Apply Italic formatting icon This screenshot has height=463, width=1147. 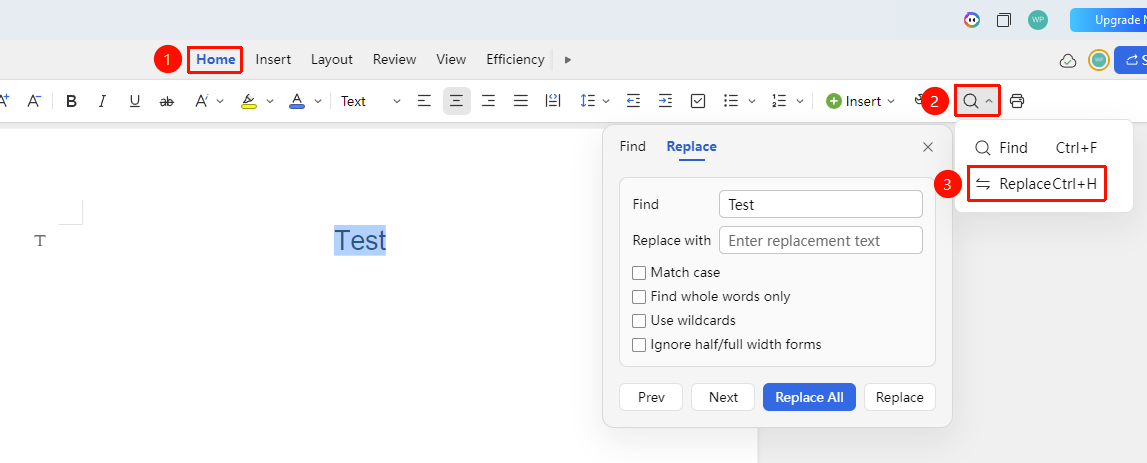[x=102, y=101]
